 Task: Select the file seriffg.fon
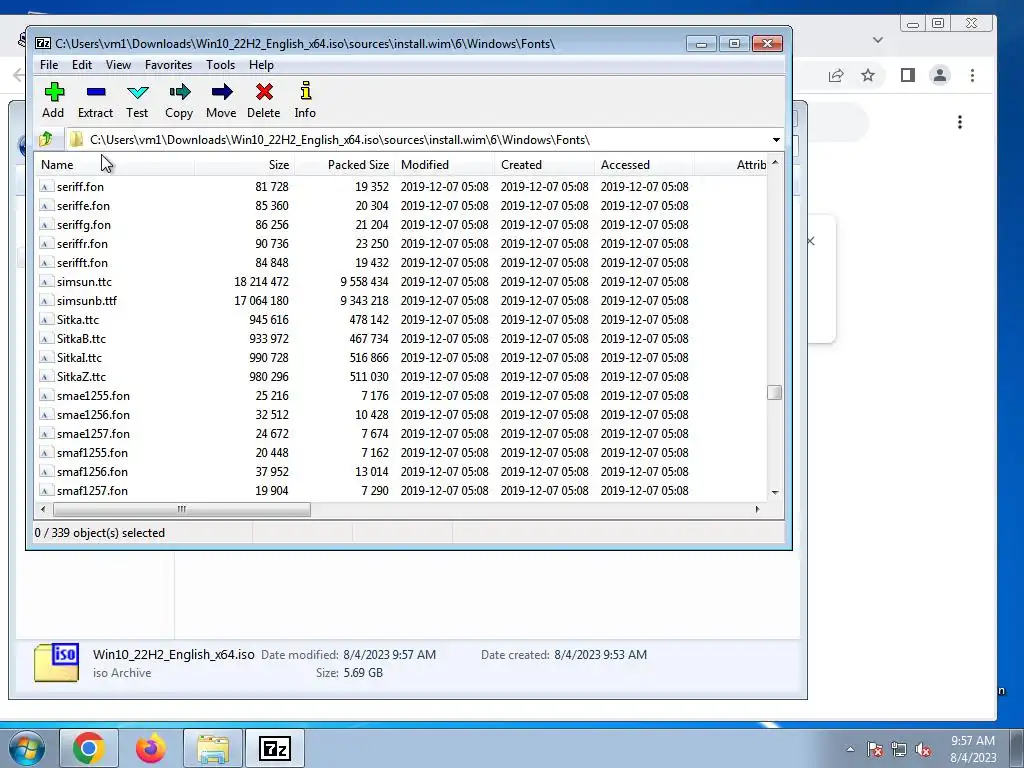tap(84, 224)
